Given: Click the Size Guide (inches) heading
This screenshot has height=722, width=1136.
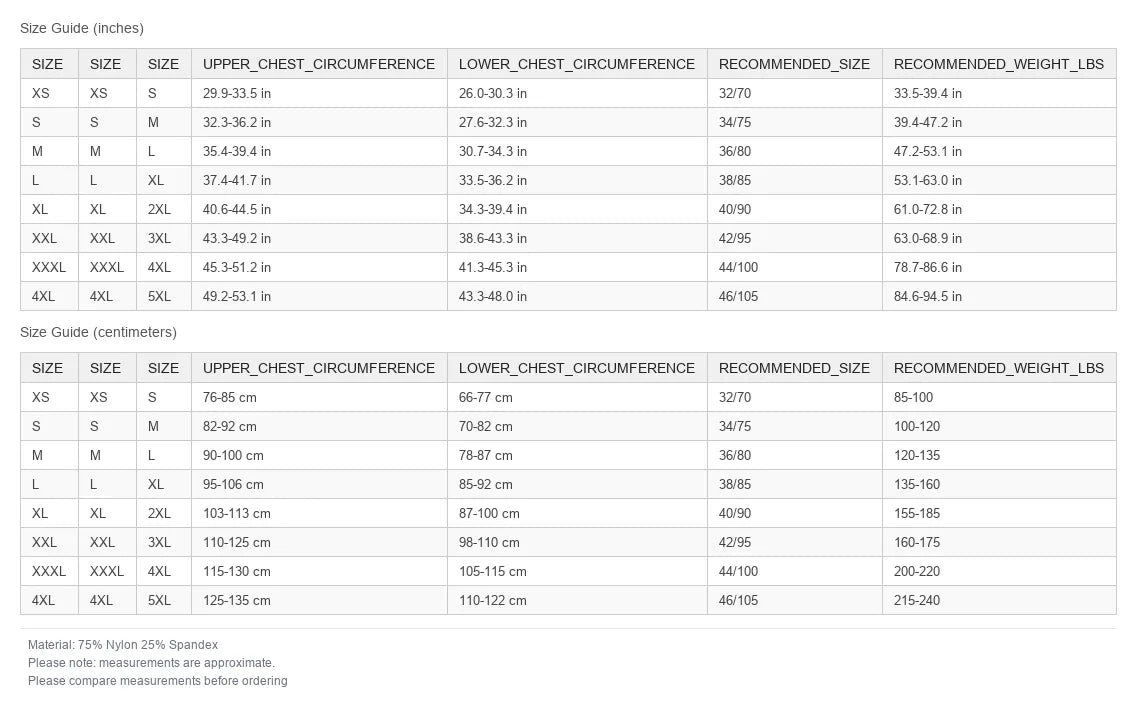Looking at the screenshot, I should pyautogui.click(x=82, y=28).
